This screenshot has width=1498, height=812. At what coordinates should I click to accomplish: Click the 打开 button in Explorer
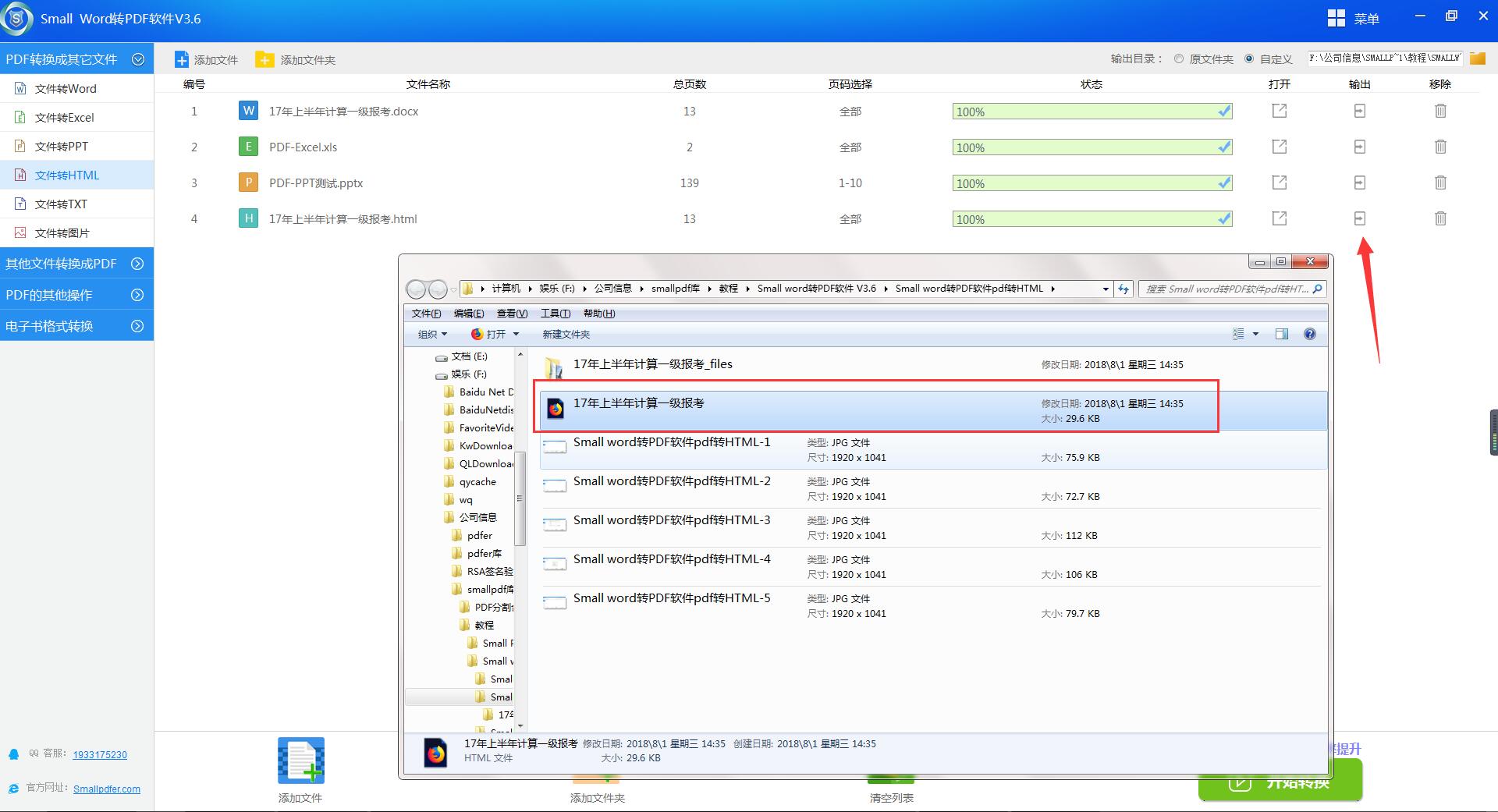coord(488,334)
